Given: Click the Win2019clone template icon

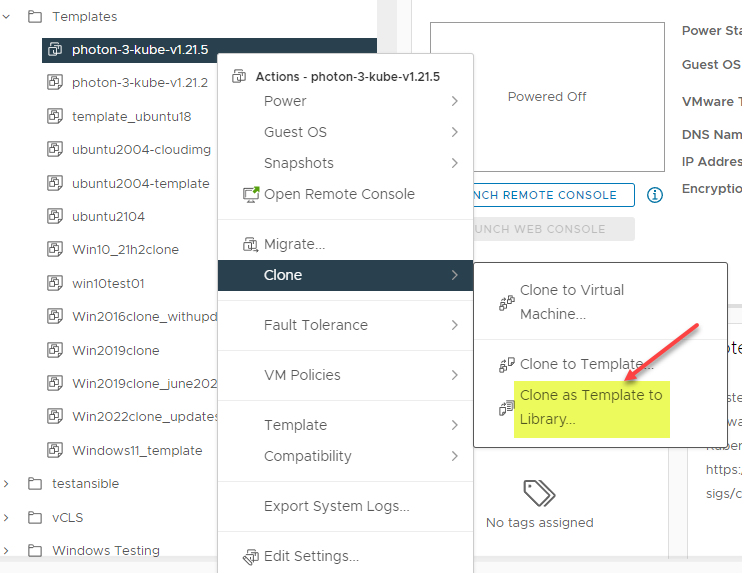Looking at the screenshot, I should tap(55, 350).
